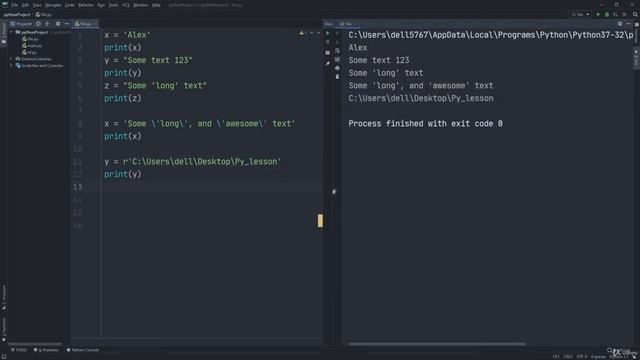Screen dimensions: 640x360
Task: Open the Problems tool window
Action: click(46, 350)
